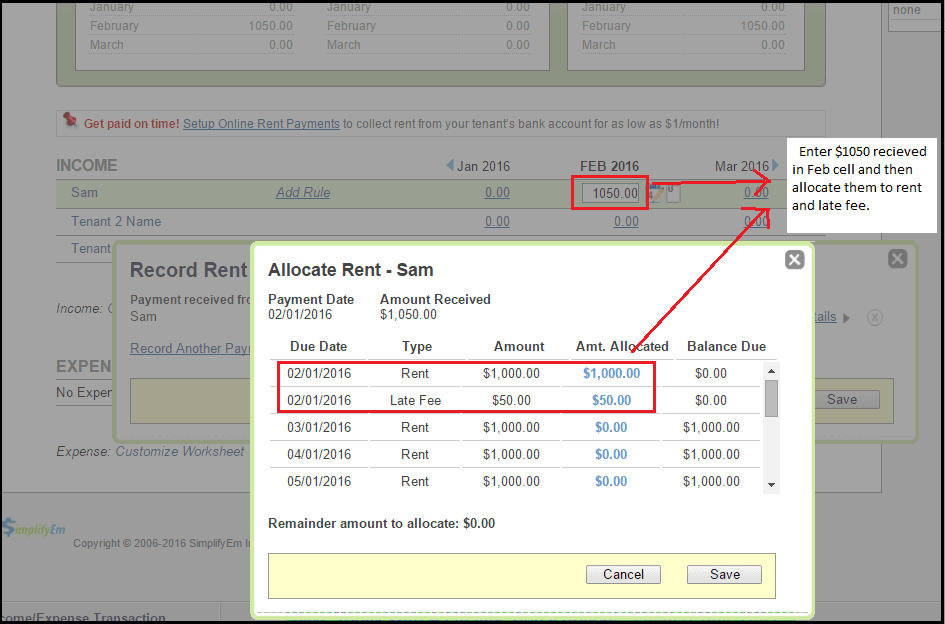Viewport: 945px width, 624px height.
Task: Go to next month with Mar arrow
Action: (x=775, y=166)
